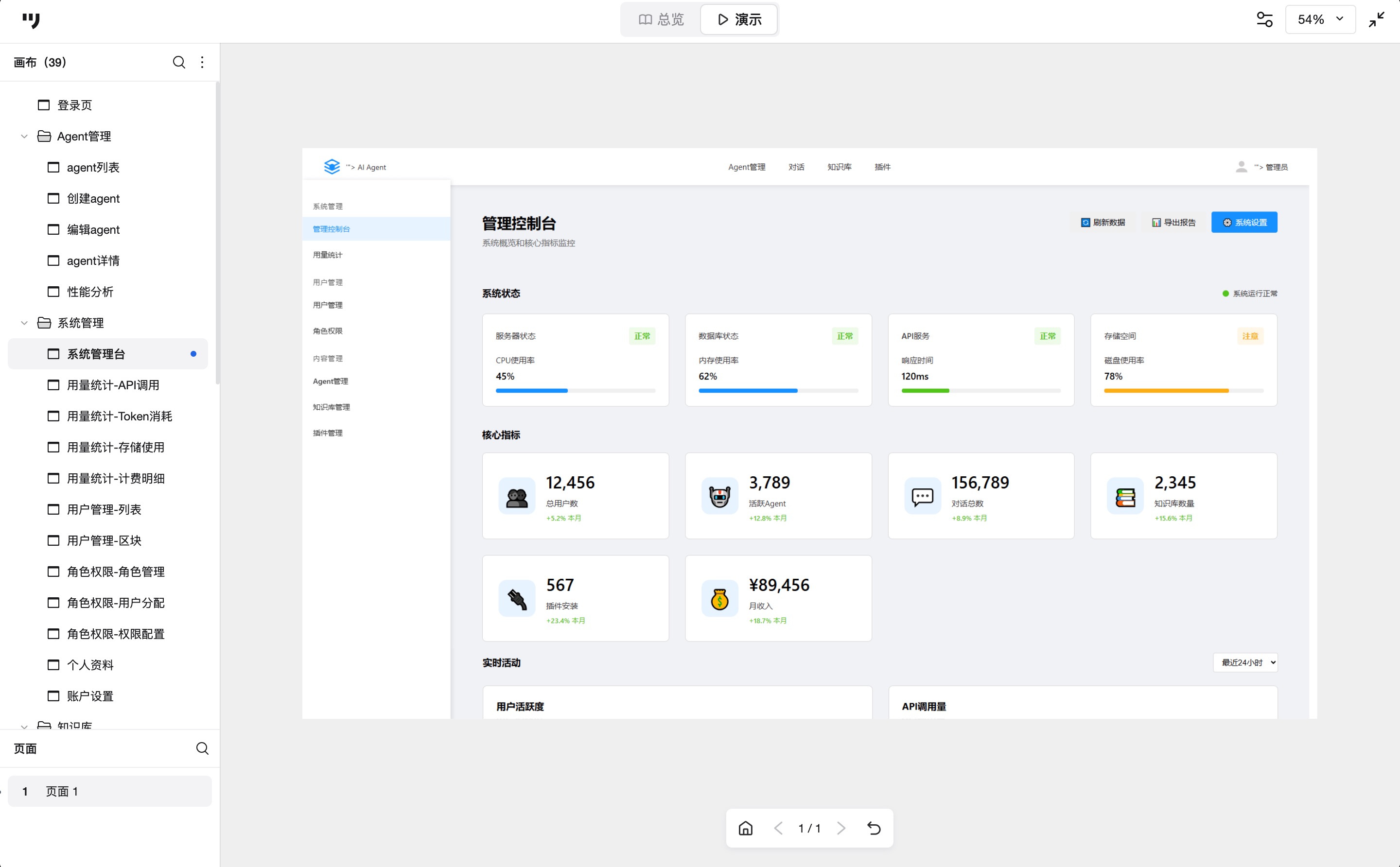
Task: Go to the home screen via the house icon
Action: pos(746,828)
